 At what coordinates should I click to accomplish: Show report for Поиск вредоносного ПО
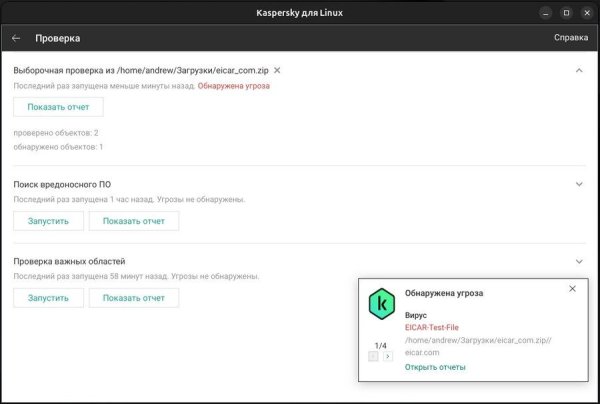[133, 220]
